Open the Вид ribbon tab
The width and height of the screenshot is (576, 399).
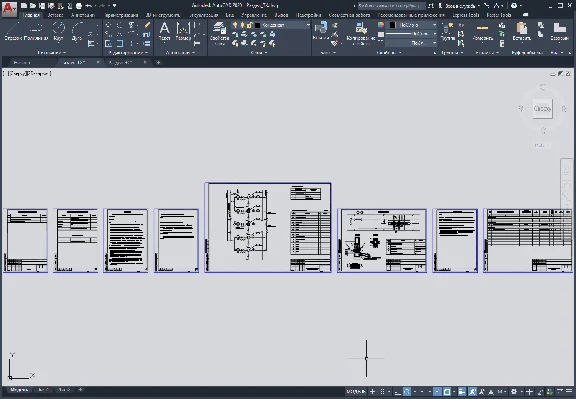tap(230, 15)
